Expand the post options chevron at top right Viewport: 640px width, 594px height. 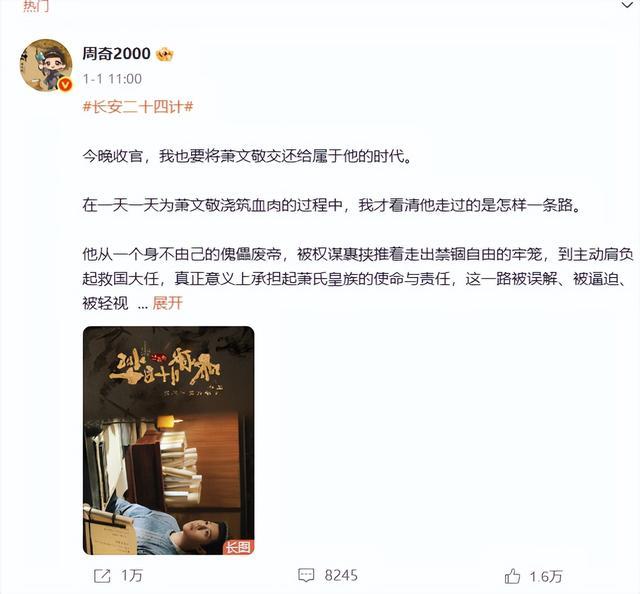coord(627,5)
